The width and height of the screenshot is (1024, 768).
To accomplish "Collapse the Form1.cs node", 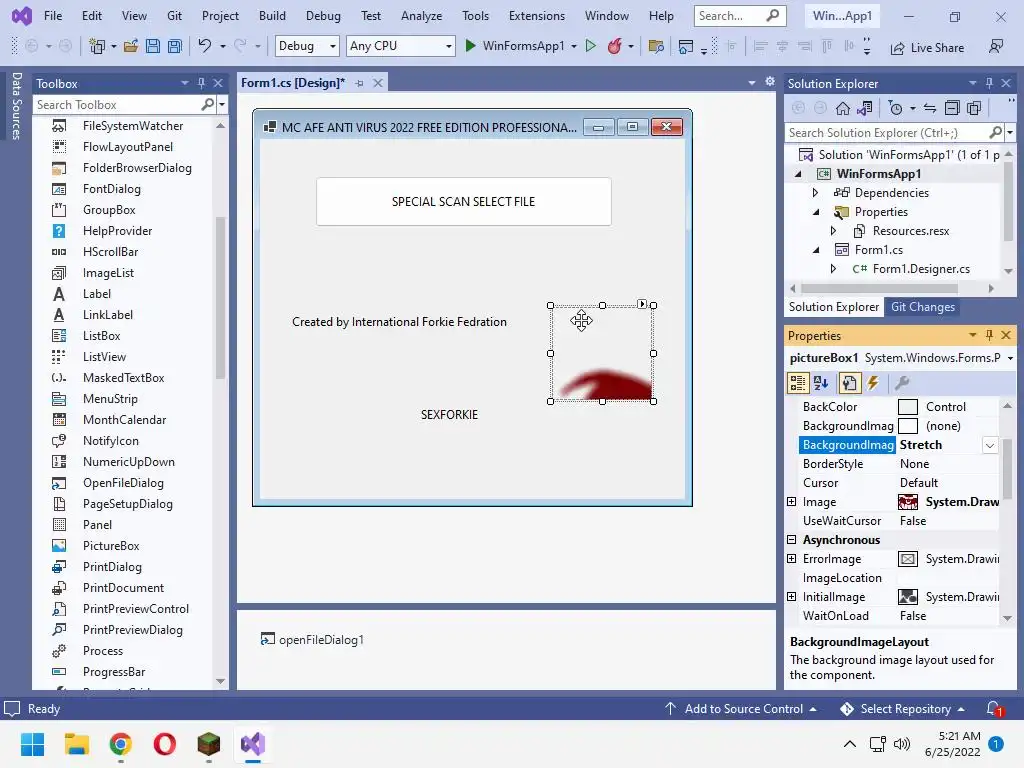I will pyautogui.click(x=816, y=249).
